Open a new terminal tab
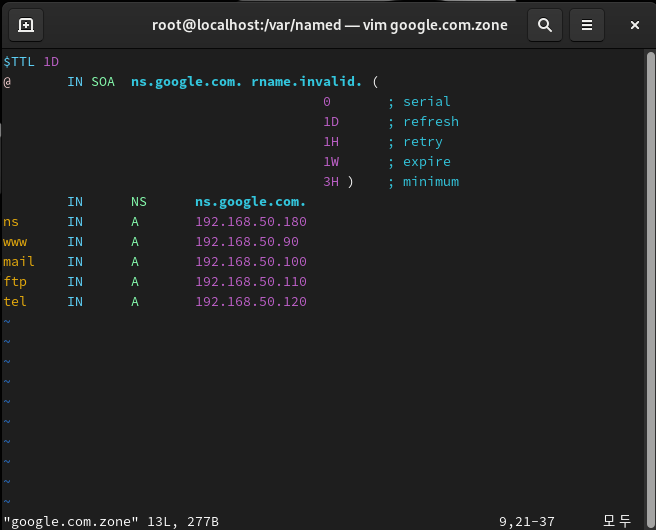Screen dimensions: 656x530 coord(26,25)
